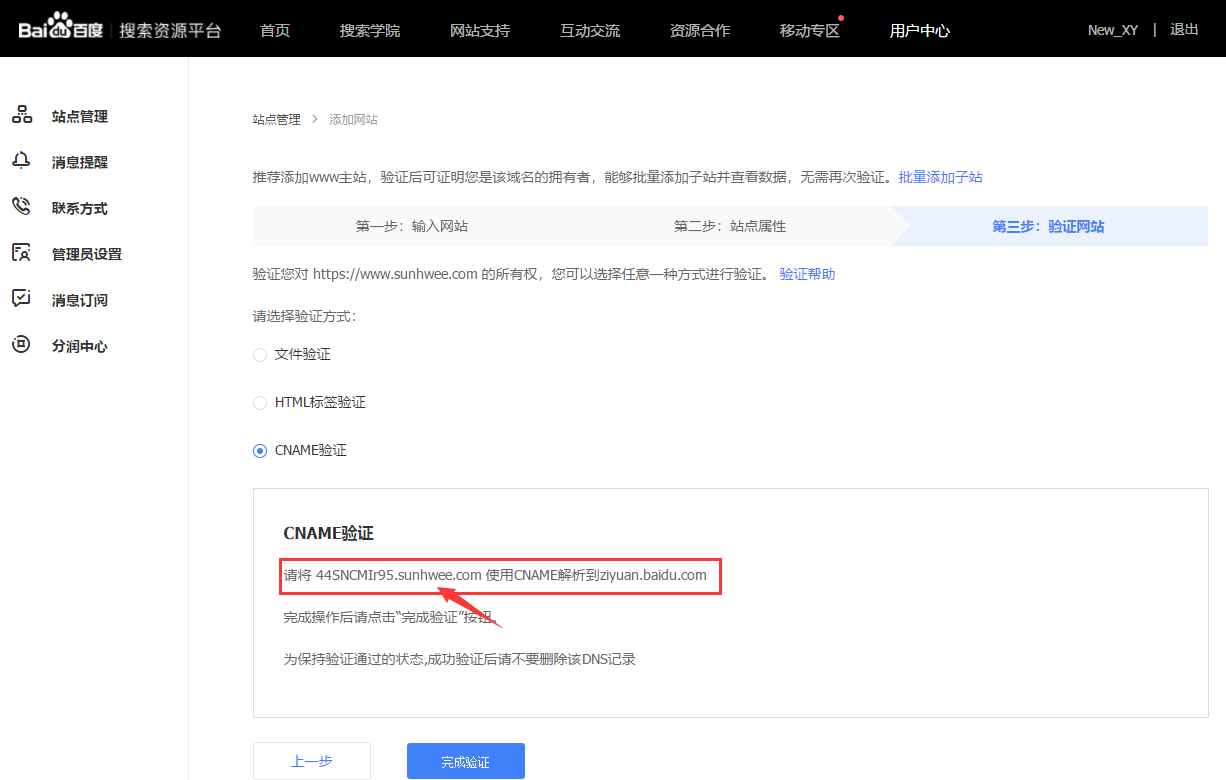Screen dimensions: 1226x780
Task: Open the 搜索学院 nav item
Action: [370, 30]
